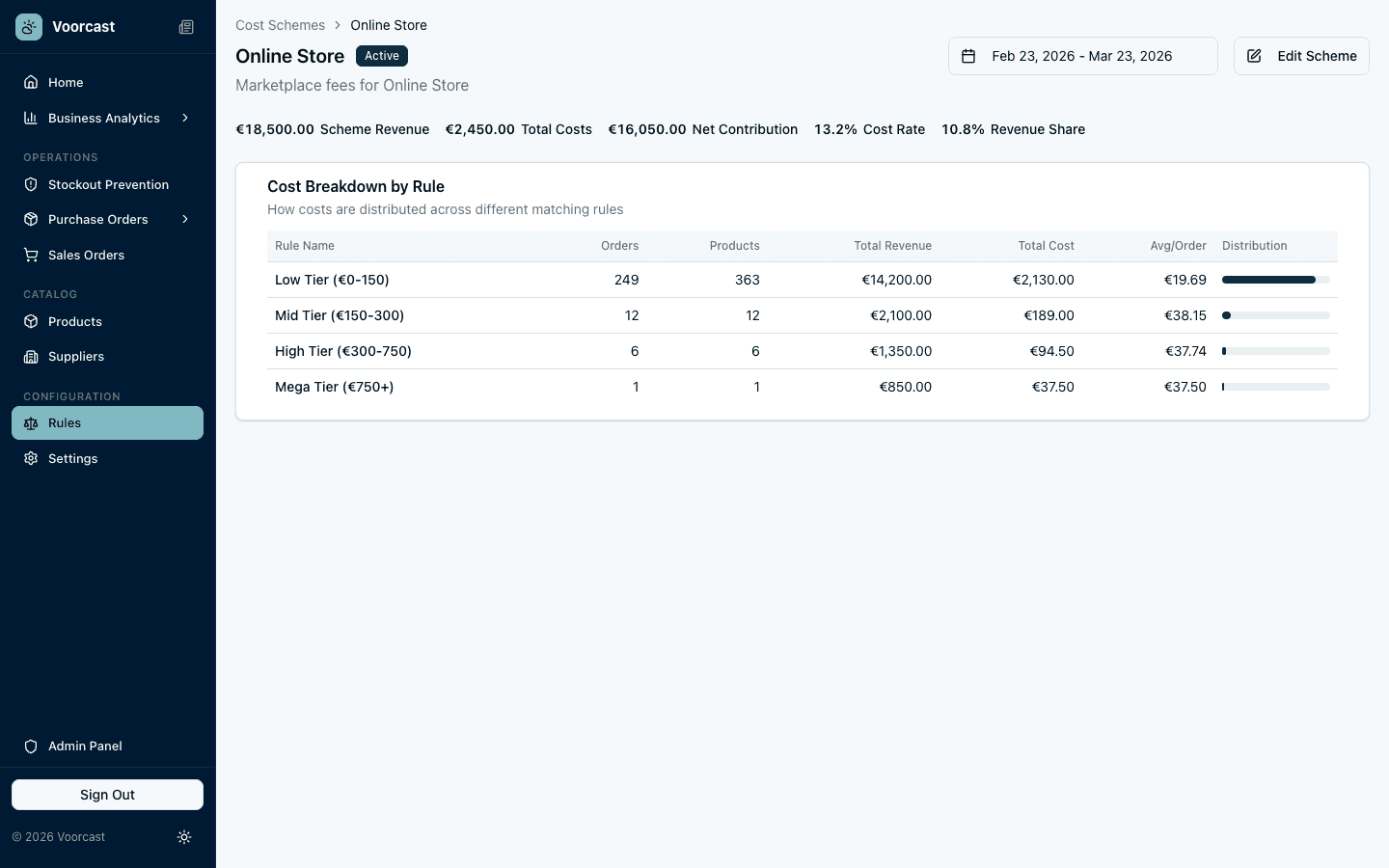
Task: Select the Mid Tier (€150-300) row
Action: click(x=340, y=315)
